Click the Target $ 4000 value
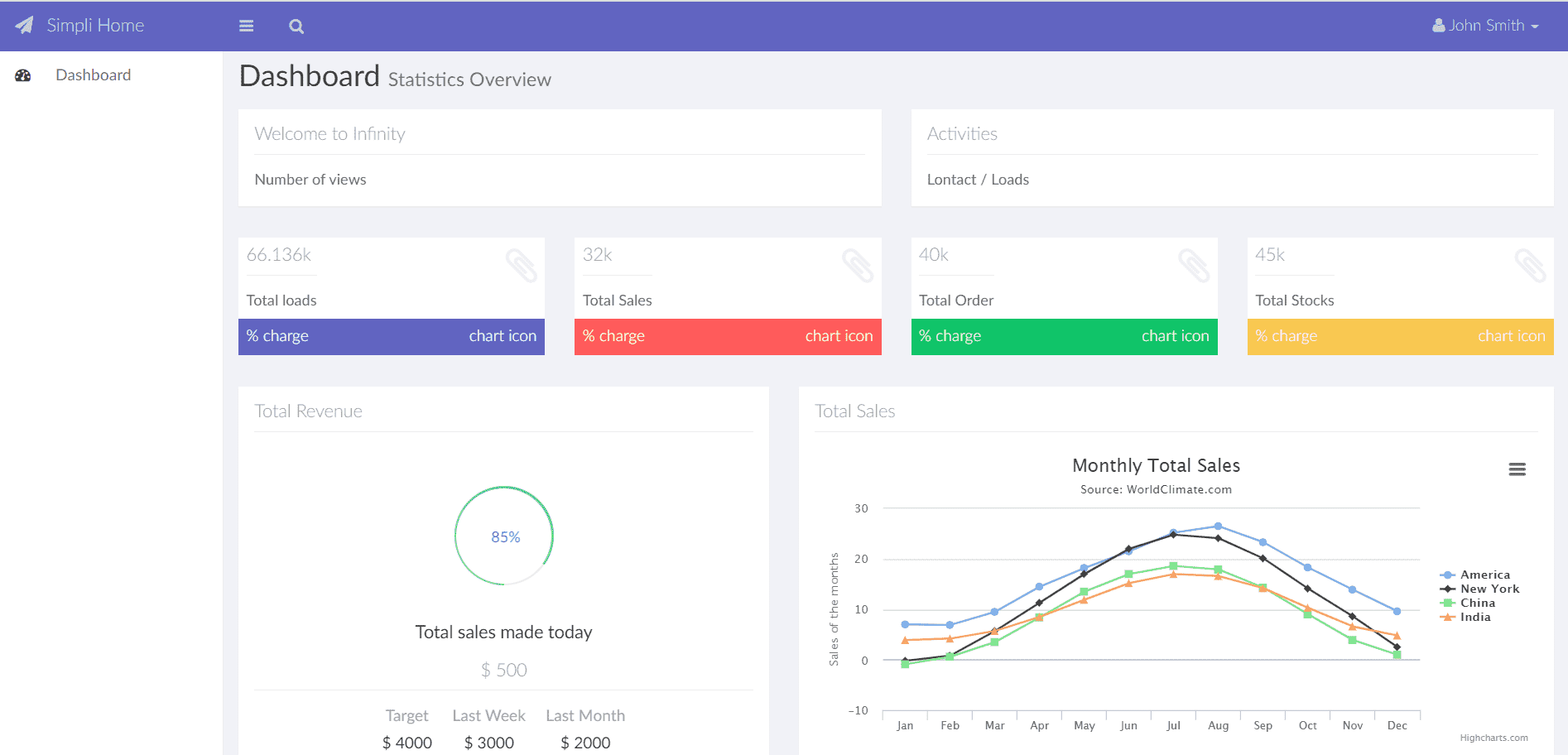The height and width of the screenshot is (755, 1568). 407,743
